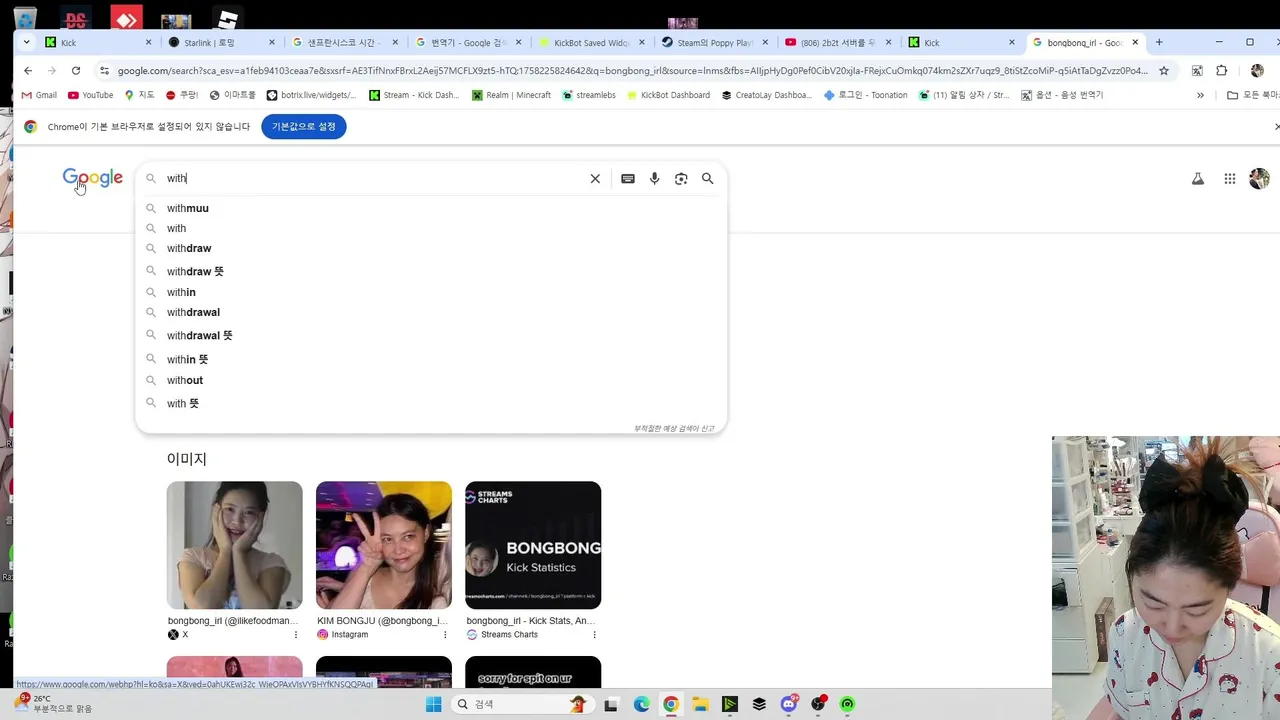The width and height of the screenshot is (1280, 720).
Task: Open the BONGBONG Kick Statistics thumbnail
Action: click(x=533, y=545)
